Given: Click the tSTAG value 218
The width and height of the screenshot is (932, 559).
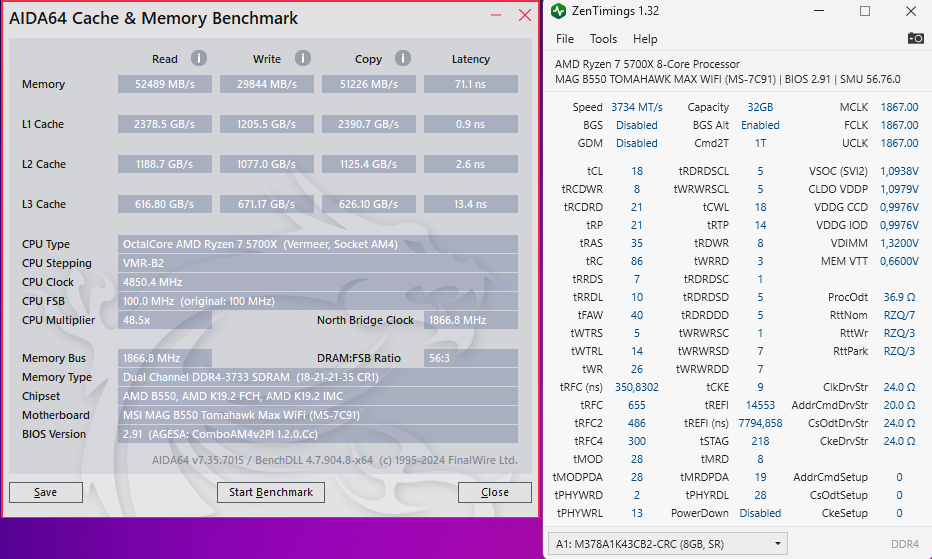Looking at the screenshot, I should pyautogui.click(x=760, y=441).
